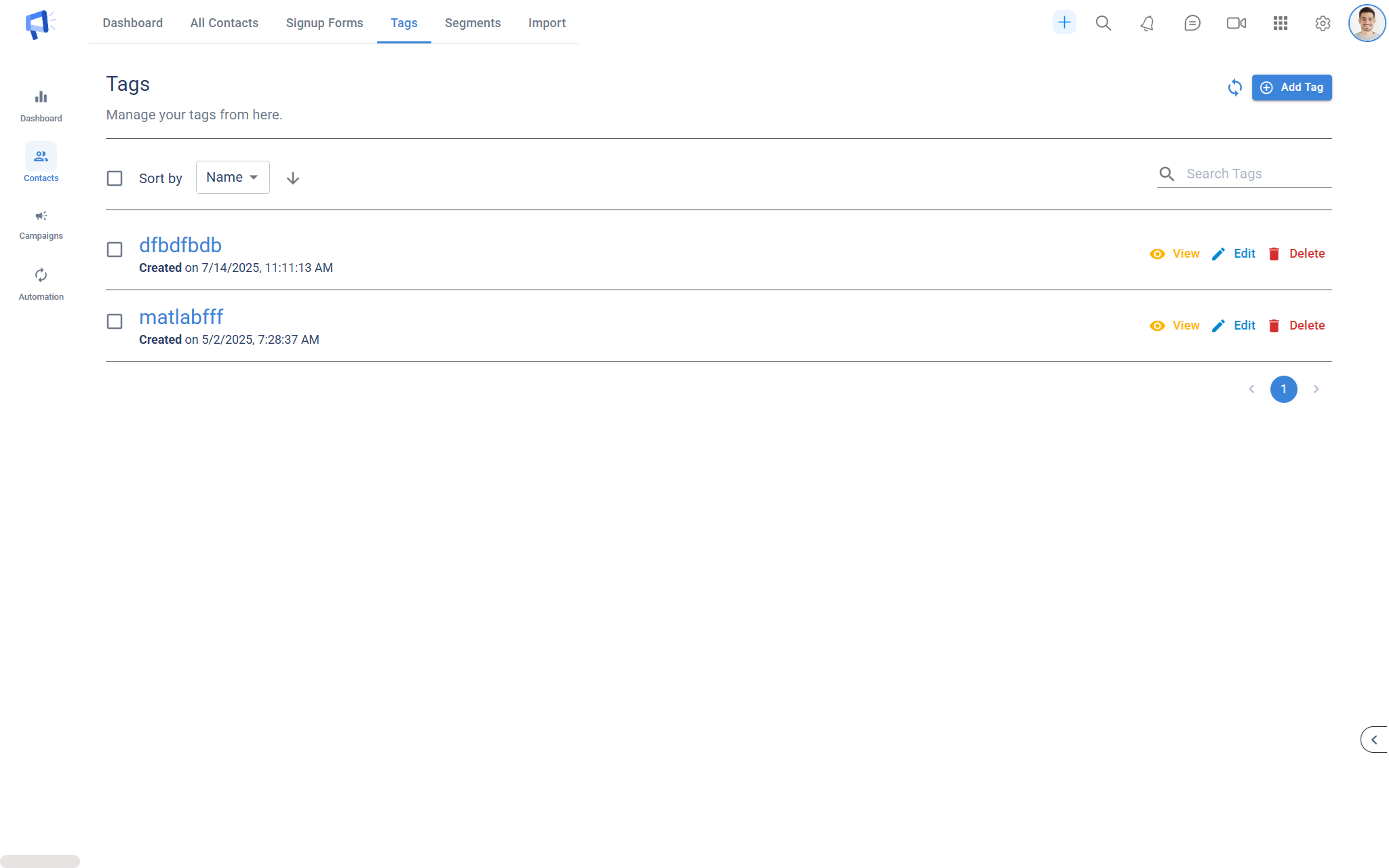Open the chat messages icon

(1192, 24)
